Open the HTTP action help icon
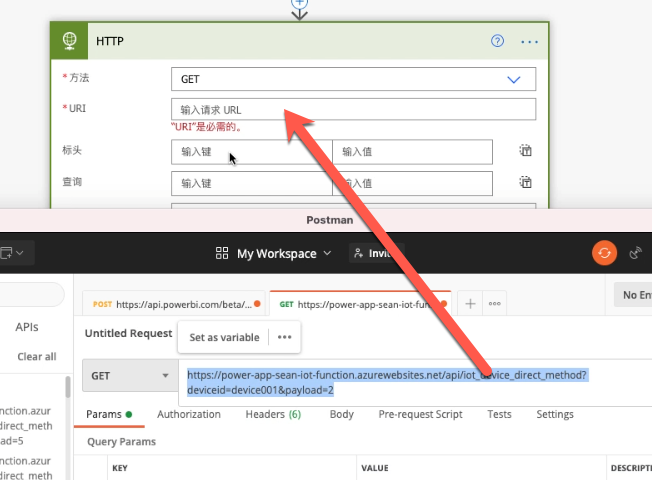 (x=497, y=41)
